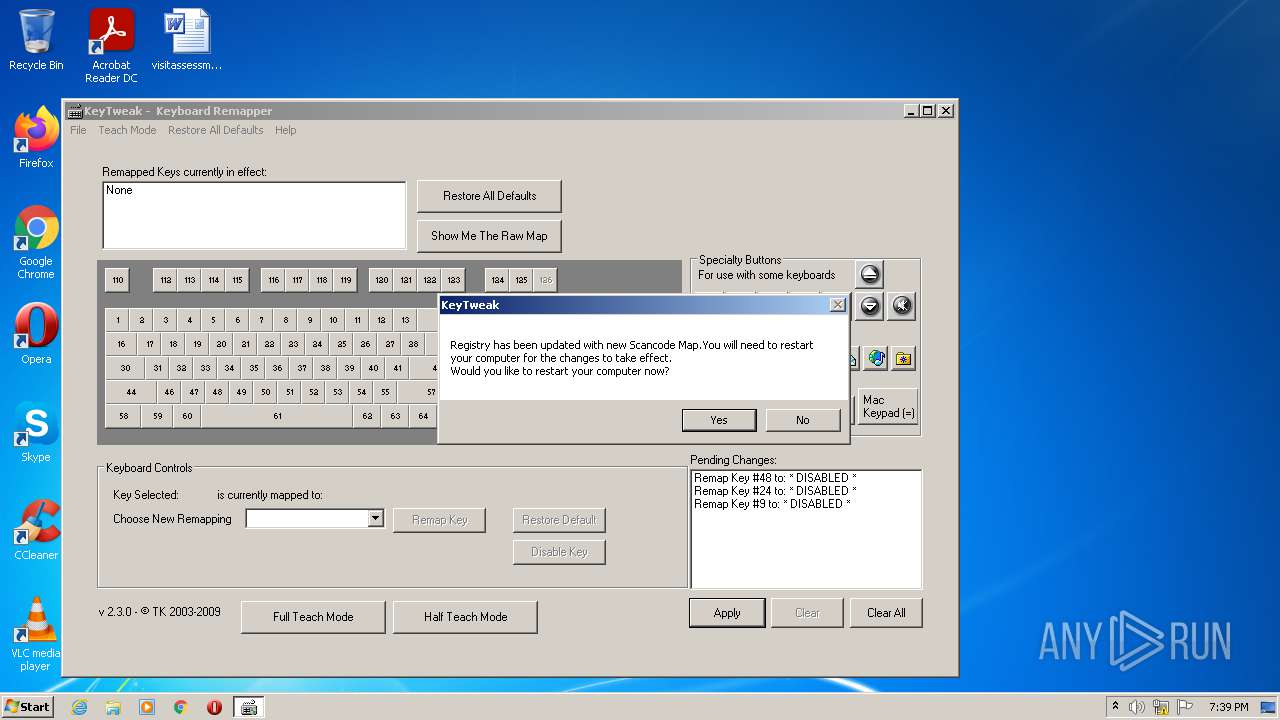Click the Restore All Defaults button
Screen dimensions: 1280x720
click(x=489, y=196)
